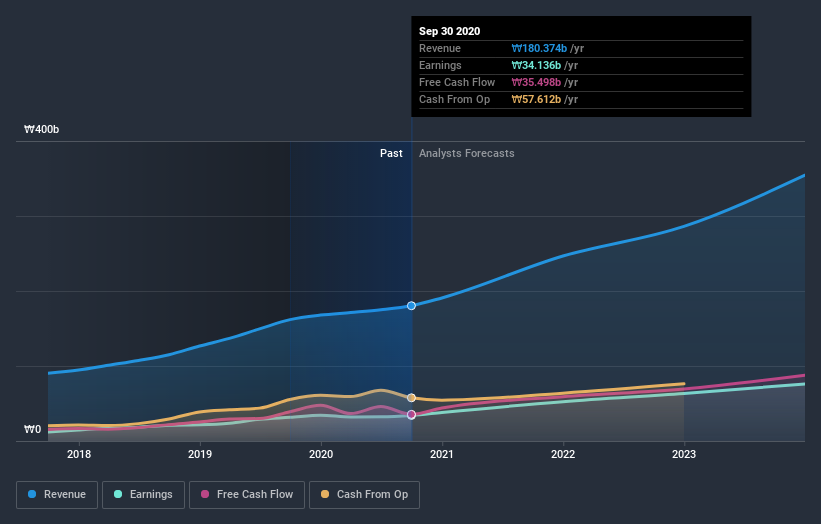Click the Free Cash Flow label in tooltip
This screenshot has width=821, height=524.
point(457,82)
